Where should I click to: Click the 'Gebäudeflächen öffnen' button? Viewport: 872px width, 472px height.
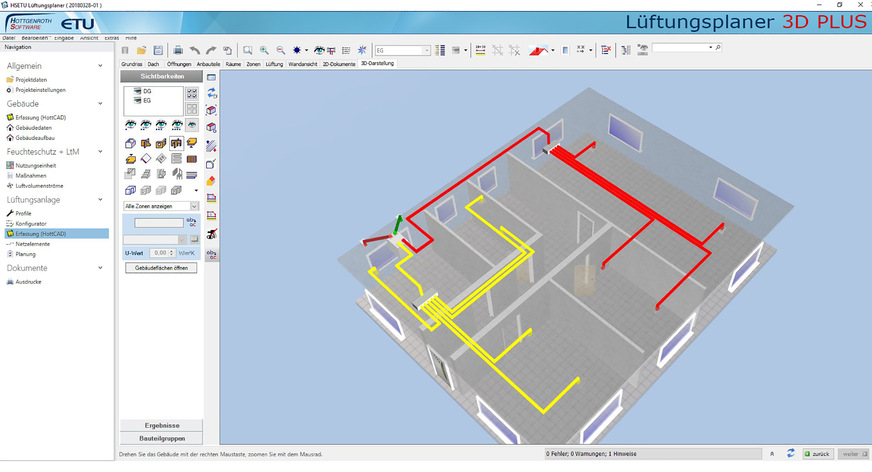(160, 268)
